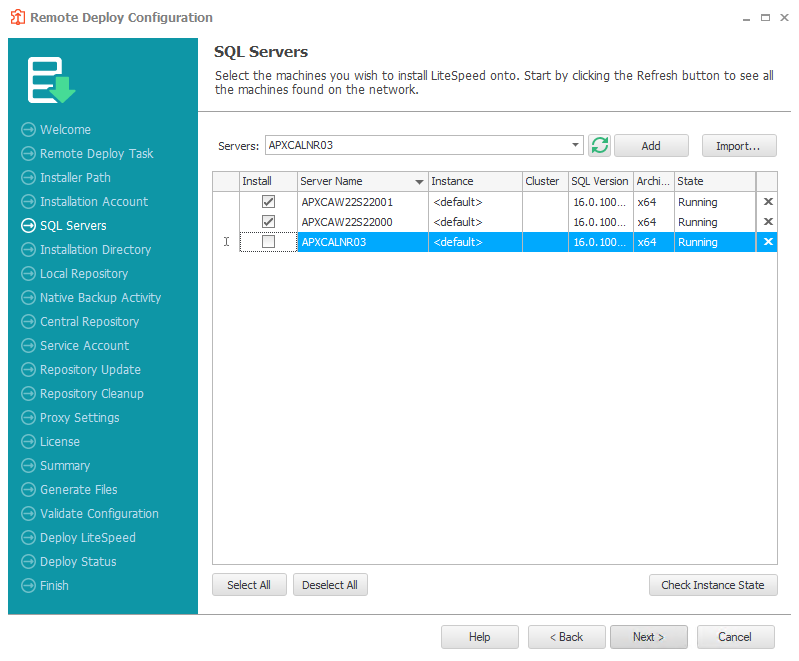
Task: Remove row APXCAW22S22001 with its X icon
Action: coord(768,202)
